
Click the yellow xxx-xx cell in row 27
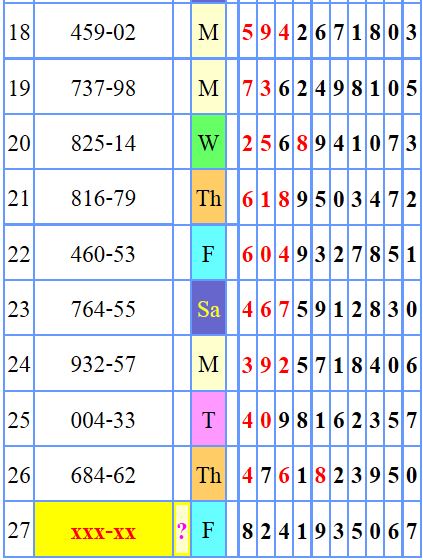coord(104,529)
